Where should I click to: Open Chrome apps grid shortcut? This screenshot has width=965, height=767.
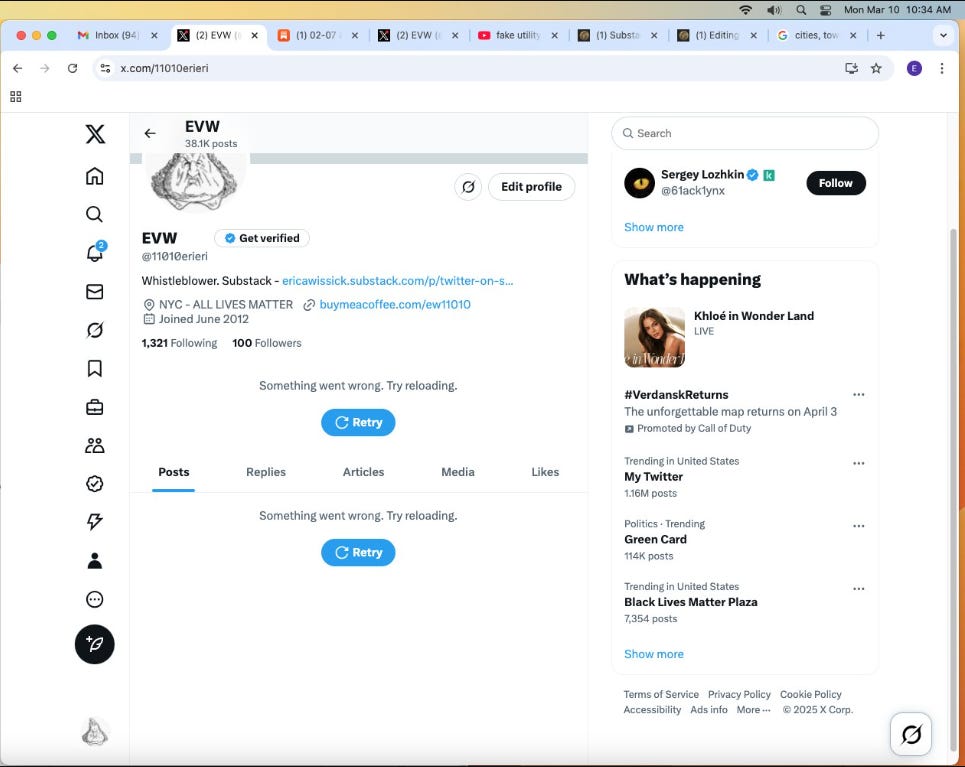16,97
